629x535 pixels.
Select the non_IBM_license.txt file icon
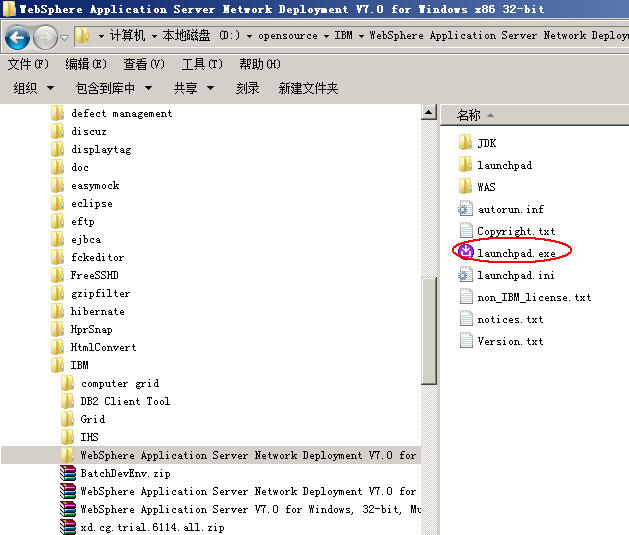point(466,297)
